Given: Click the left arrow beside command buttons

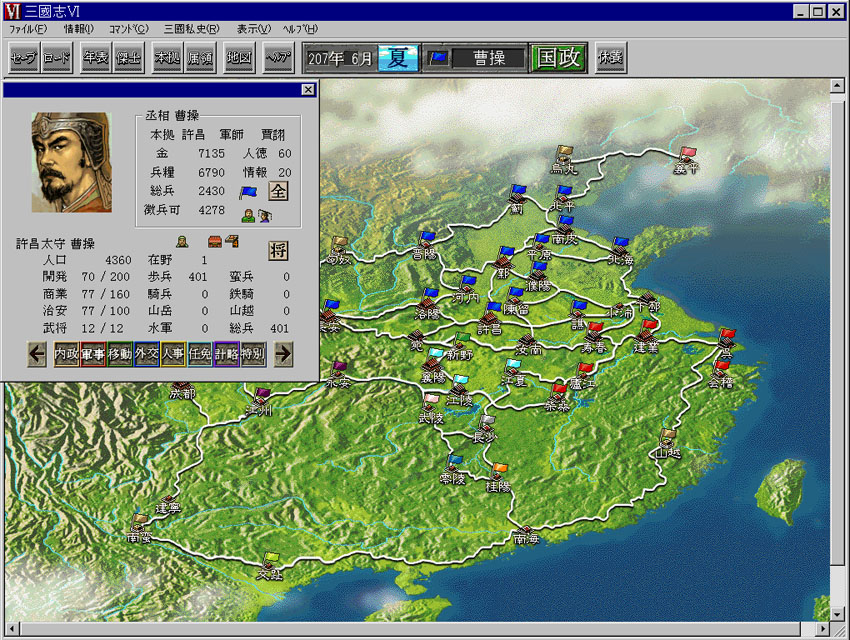Looking at the screenshot, I should [37, 353].
